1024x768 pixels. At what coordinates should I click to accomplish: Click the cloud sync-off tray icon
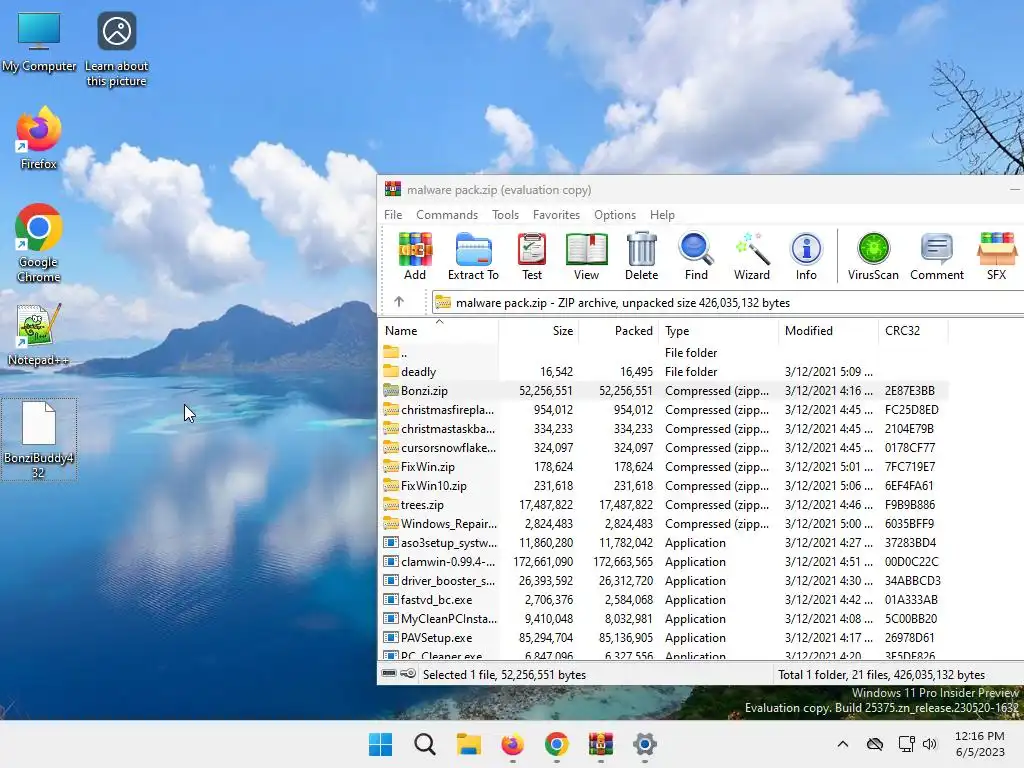coord(875,744)
